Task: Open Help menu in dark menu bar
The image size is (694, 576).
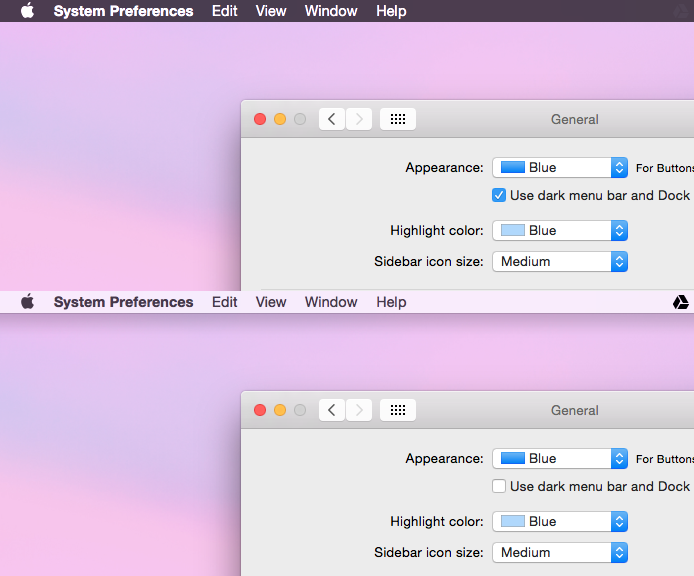Action: [391, 11]
